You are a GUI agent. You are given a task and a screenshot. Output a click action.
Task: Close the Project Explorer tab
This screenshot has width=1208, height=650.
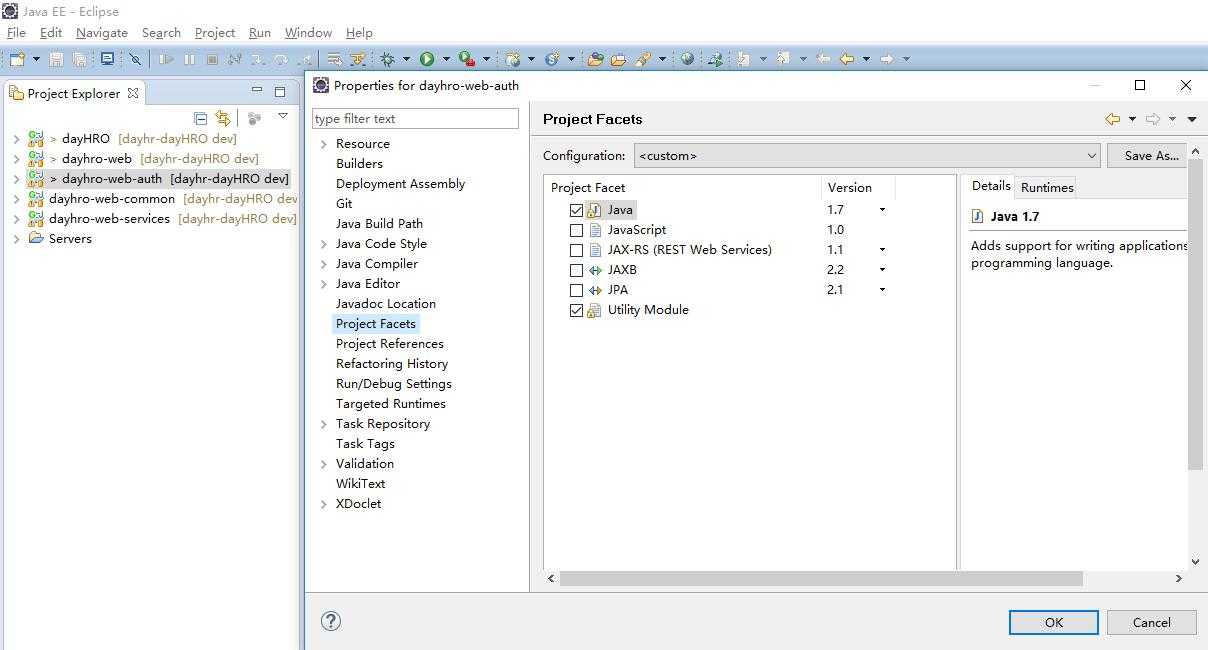click(133, 93)
